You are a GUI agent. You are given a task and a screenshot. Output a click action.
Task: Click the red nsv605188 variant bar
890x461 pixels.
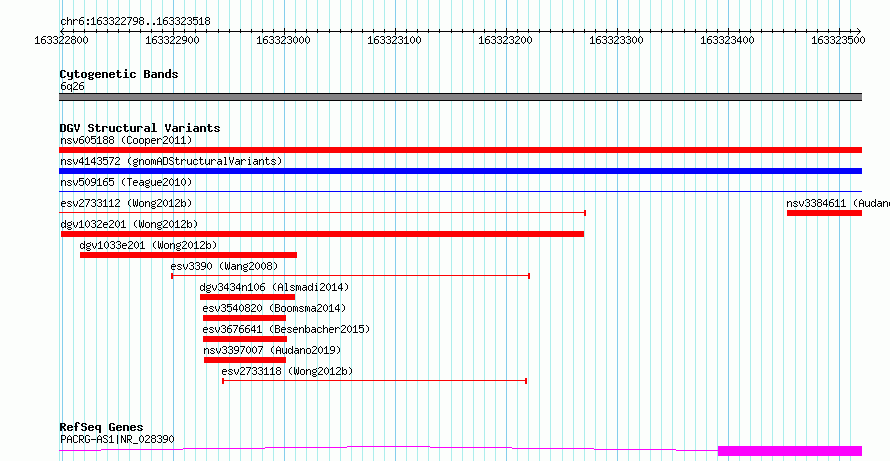point(460,150)
